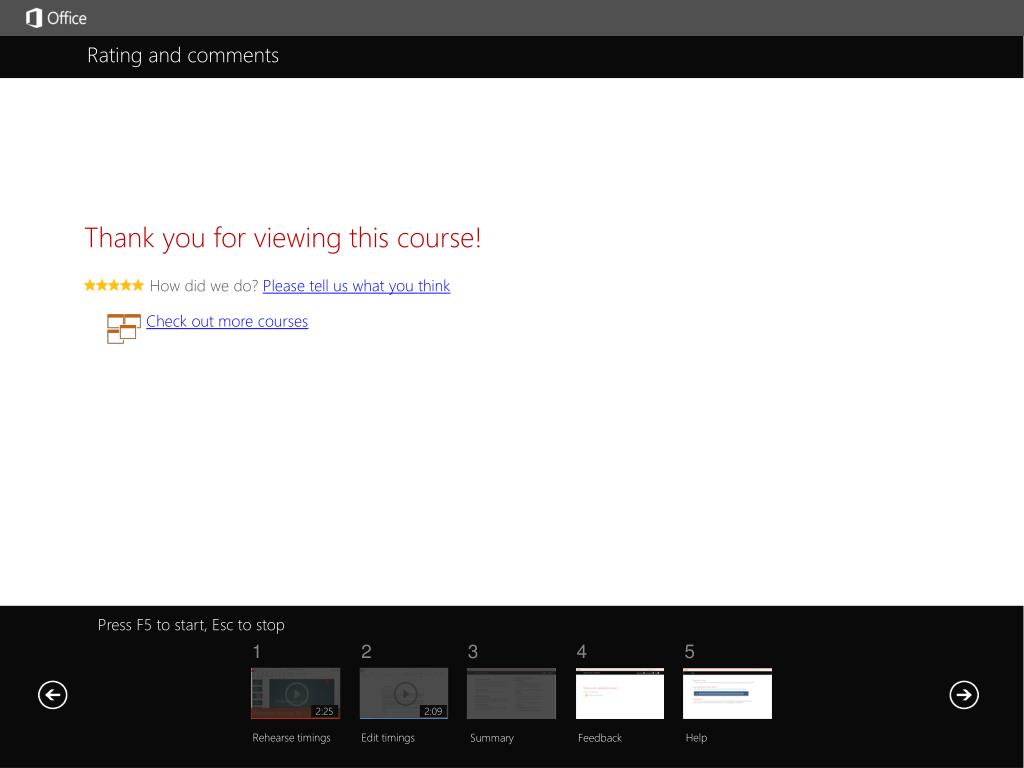
Task: Go to the previous slide with left arrow
Action: [53, 694]
